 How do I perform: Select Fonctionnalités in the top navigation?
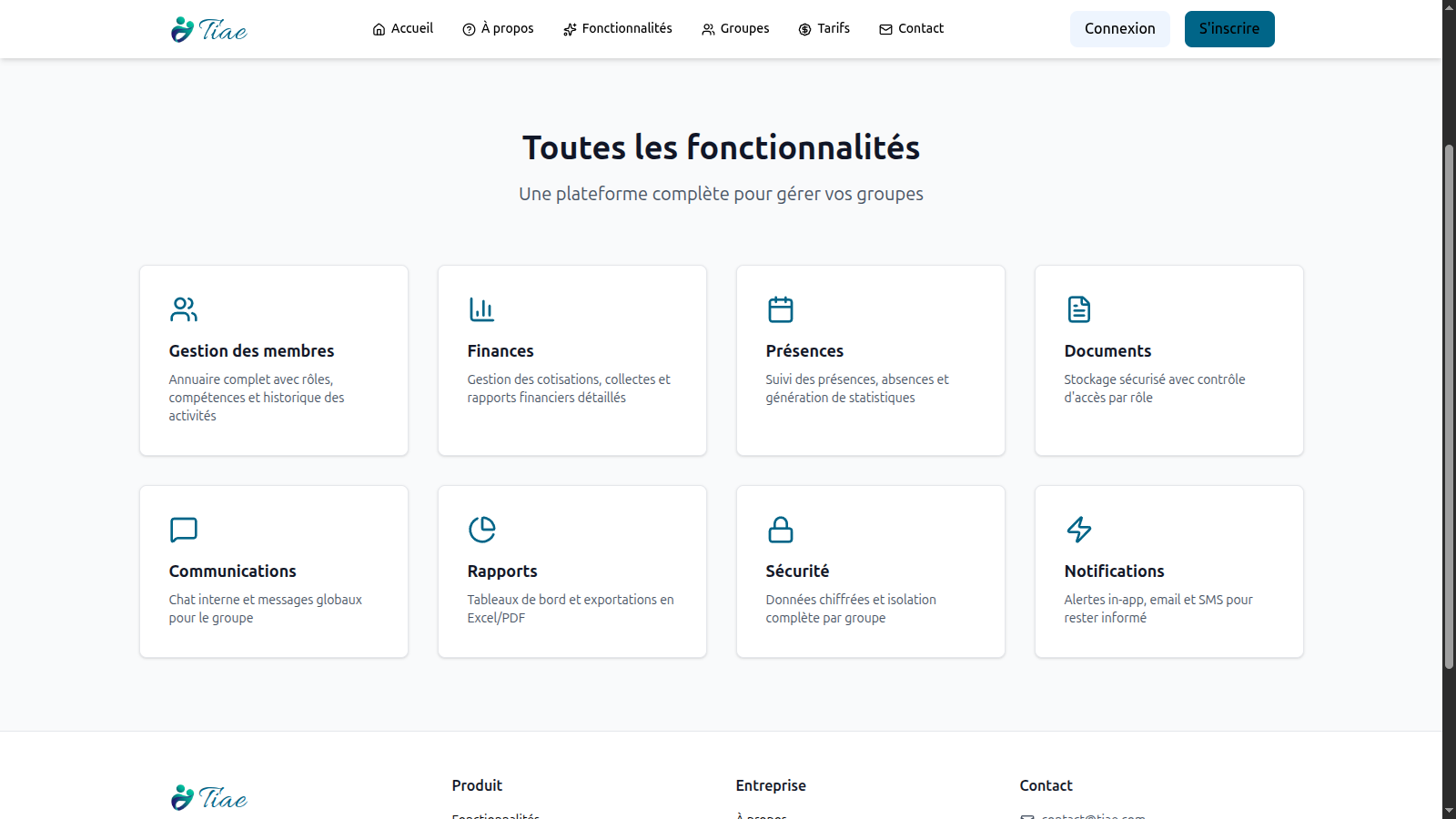click(617, 29)
